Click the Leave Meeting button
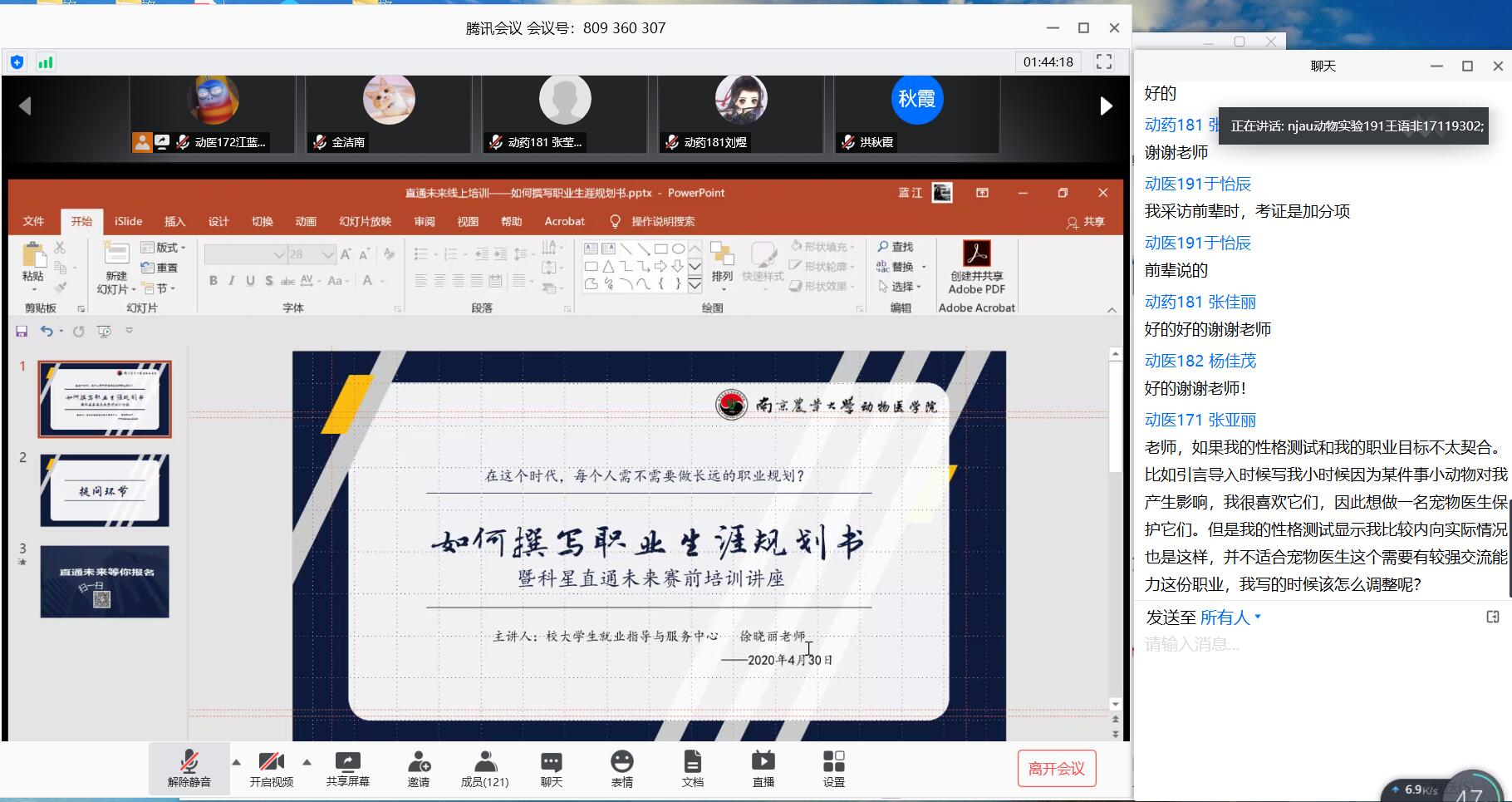 click(1056, 769)
